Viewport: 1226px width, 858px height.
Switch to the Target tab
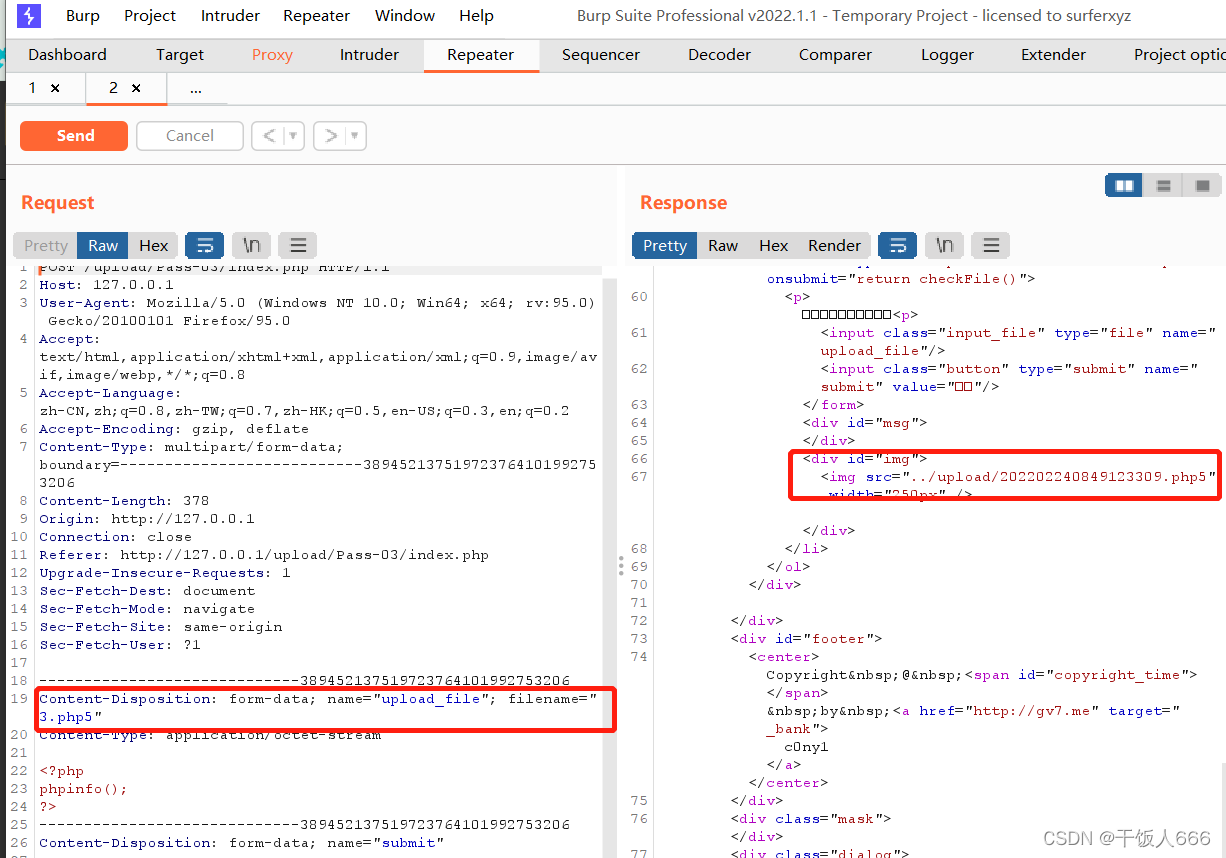180,55
